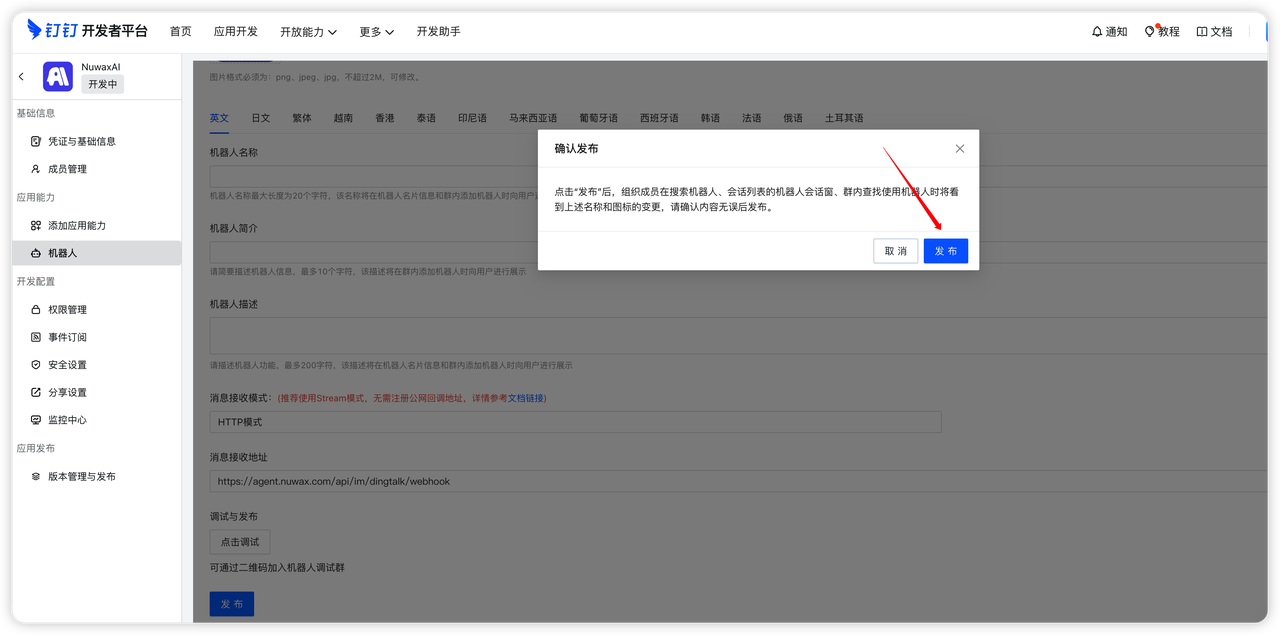This screenshot has height=635, width=1280.
Task: Confirm with the blue 发布 dialog button
Action: (x=946, y=251)
